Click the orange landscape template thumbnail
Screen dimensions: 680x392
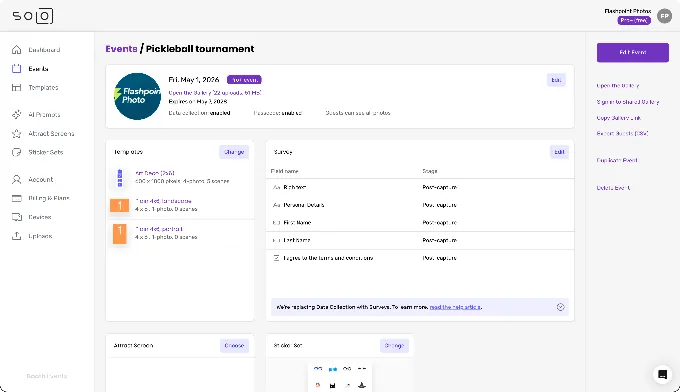tap(120, 205)
